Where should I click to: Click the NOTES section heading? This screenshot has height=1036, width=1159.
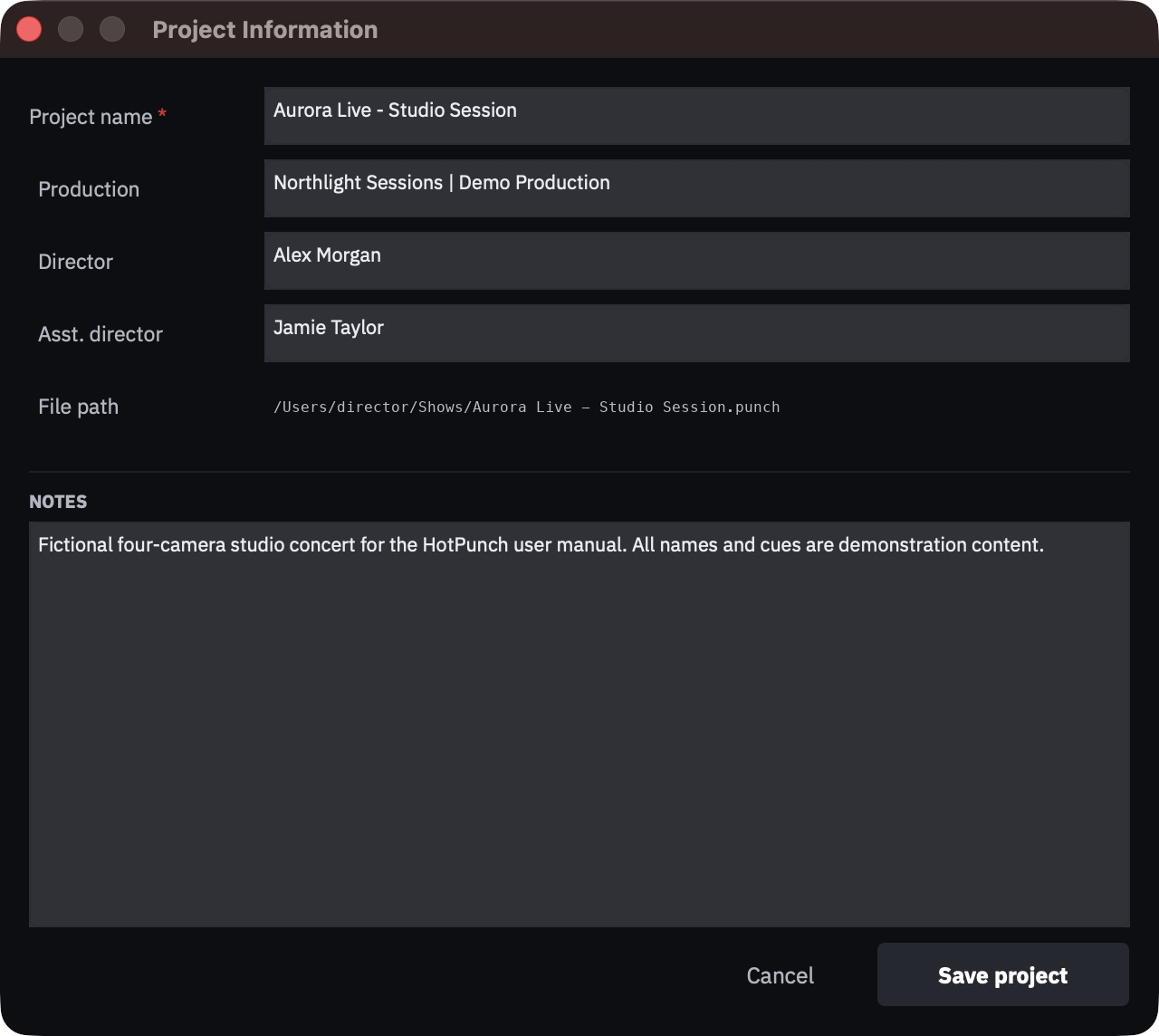point(58,502)
